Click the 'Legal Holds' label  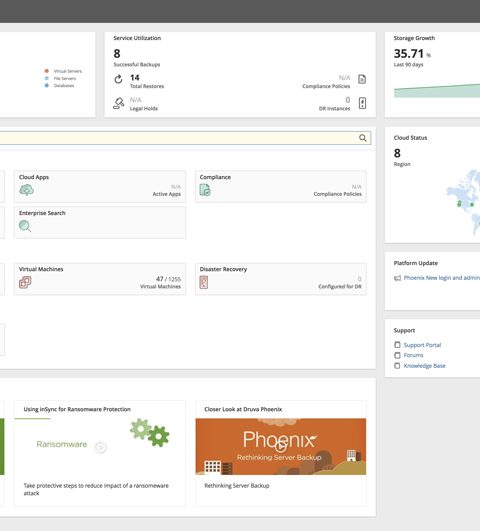pyautogui.click(x=144, y=108)
